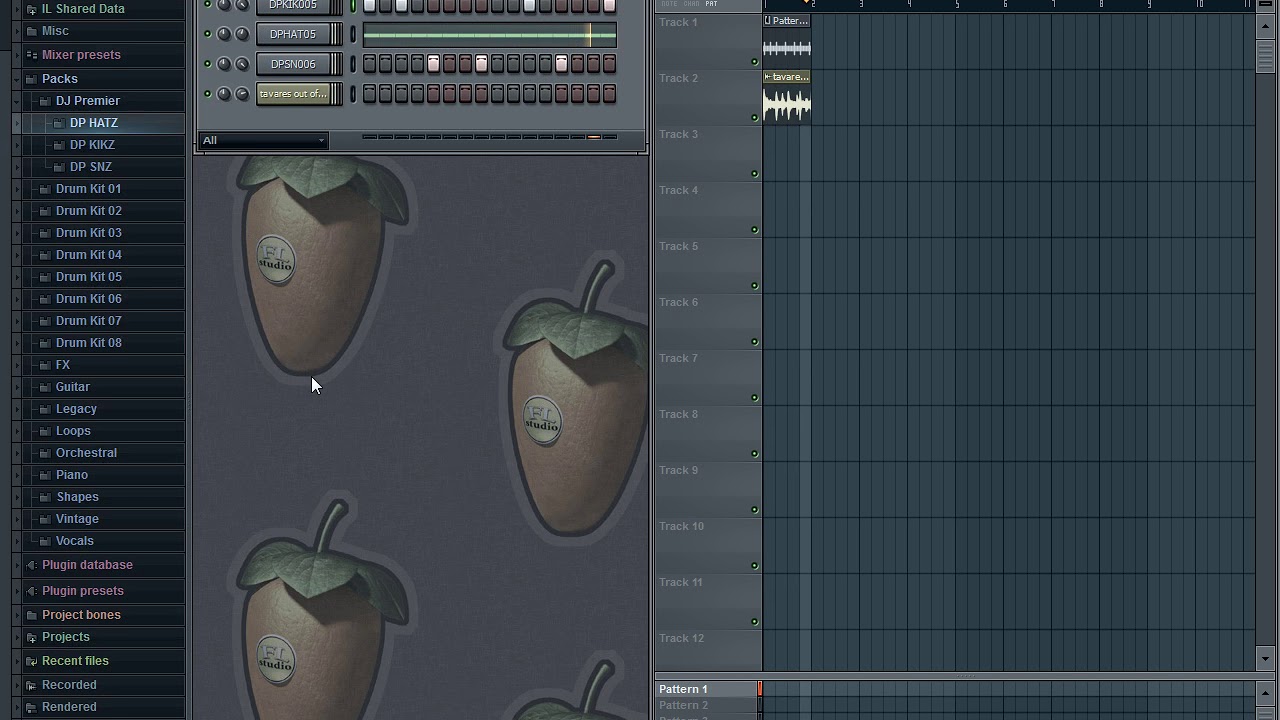Enable the first step of tavares channel
The image size is (1280, 720).
click(369, 94)
